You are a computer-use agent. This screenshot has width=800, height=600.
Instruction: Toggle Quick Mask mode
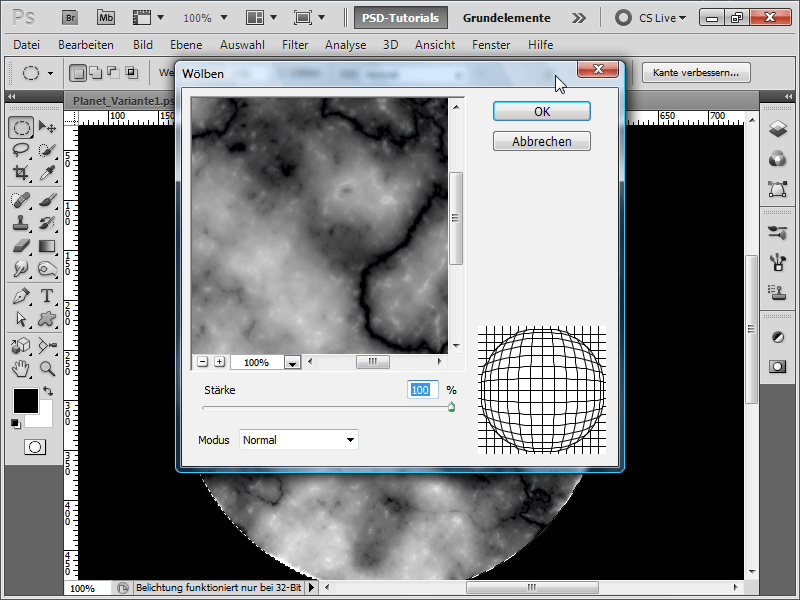point(35,447)
